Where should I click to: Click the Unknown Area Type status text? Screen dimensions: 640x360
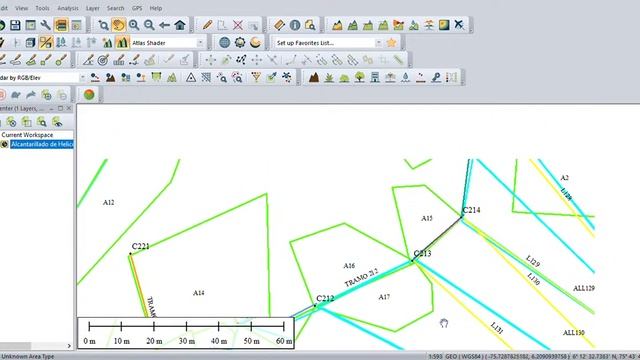click(x=27, y=356)
